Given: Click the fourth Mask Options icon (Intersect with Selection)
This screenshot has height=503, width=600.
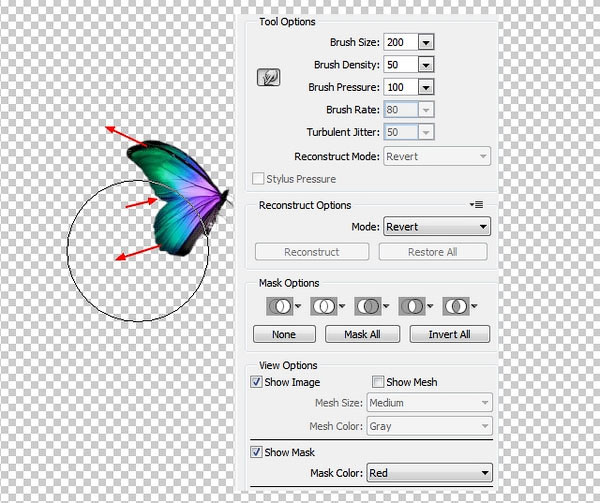Looking at the screenshot, I should 411,306.
